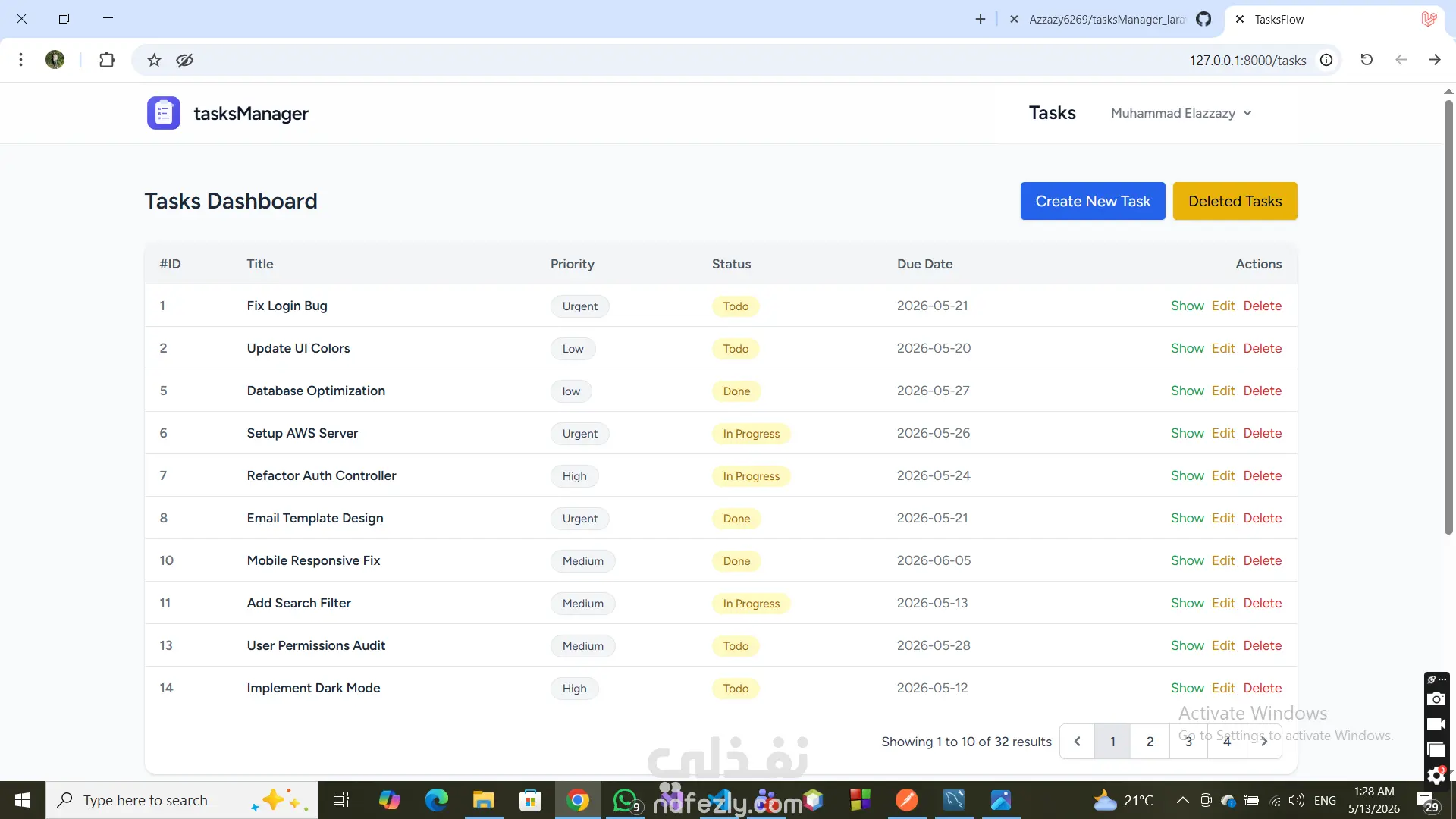Click the camera icon in the floating capture widget
The height and width of the screenshot is (819, 1456).
pos(1436,699)
